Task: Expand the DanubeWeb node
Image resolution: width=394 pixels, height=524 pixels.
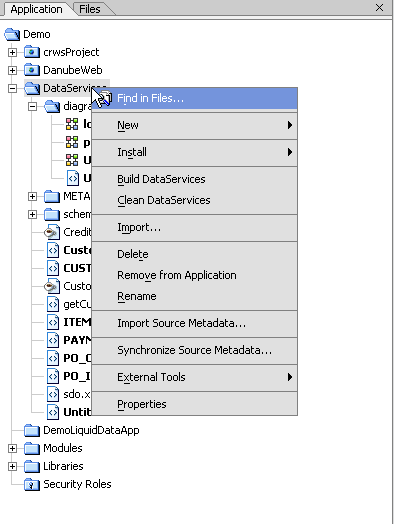Action: 12,71
